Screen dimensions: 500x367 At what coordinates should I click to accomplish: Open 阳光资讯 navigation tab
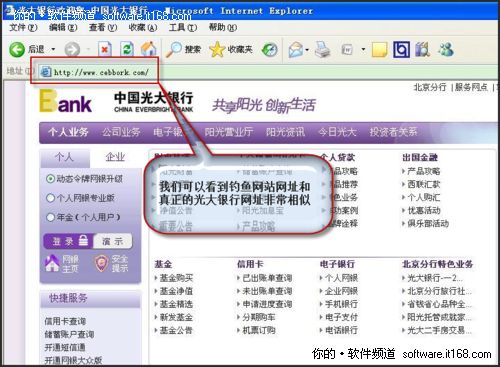point(285,132)
